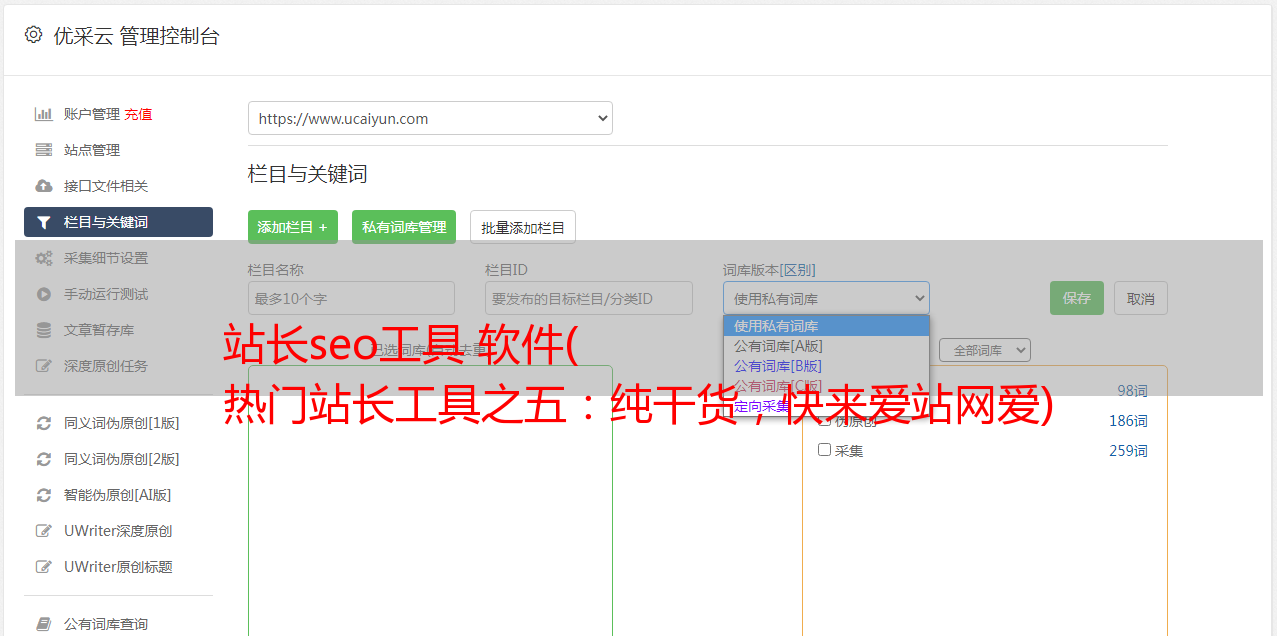Choose 公有词库[C版] from the dropdown list
Screen dimensions: 1277x636
click(x=826, y=386)
